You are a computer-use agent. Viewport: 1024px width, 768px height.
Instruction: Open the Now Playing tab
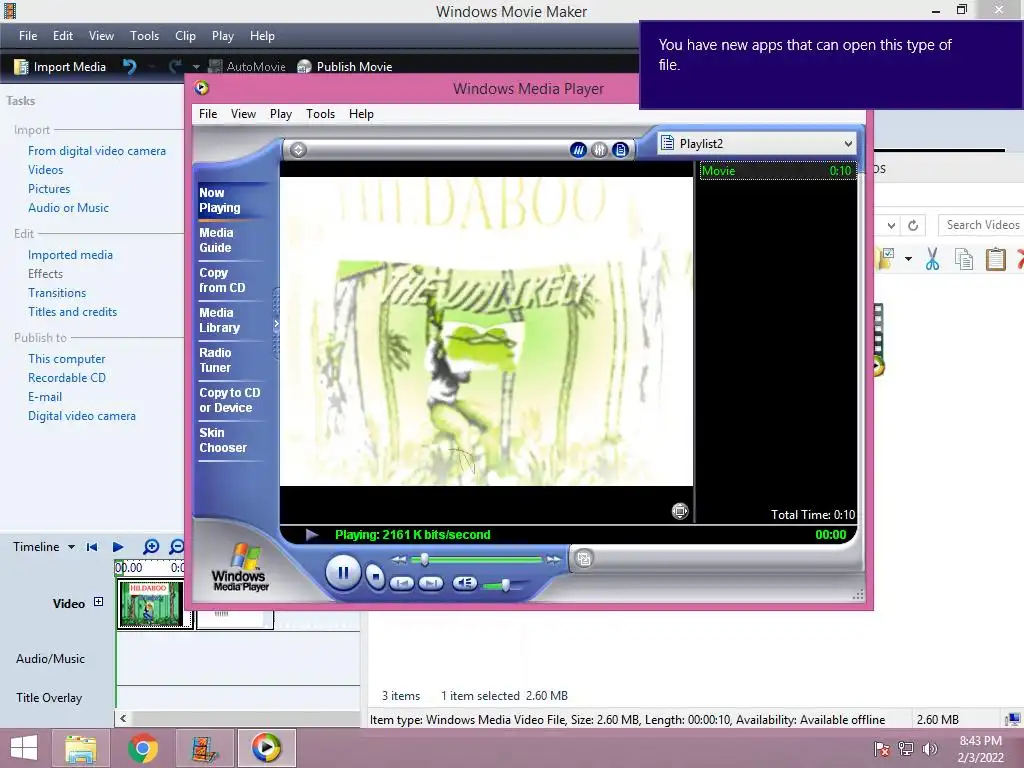[220, 200]
